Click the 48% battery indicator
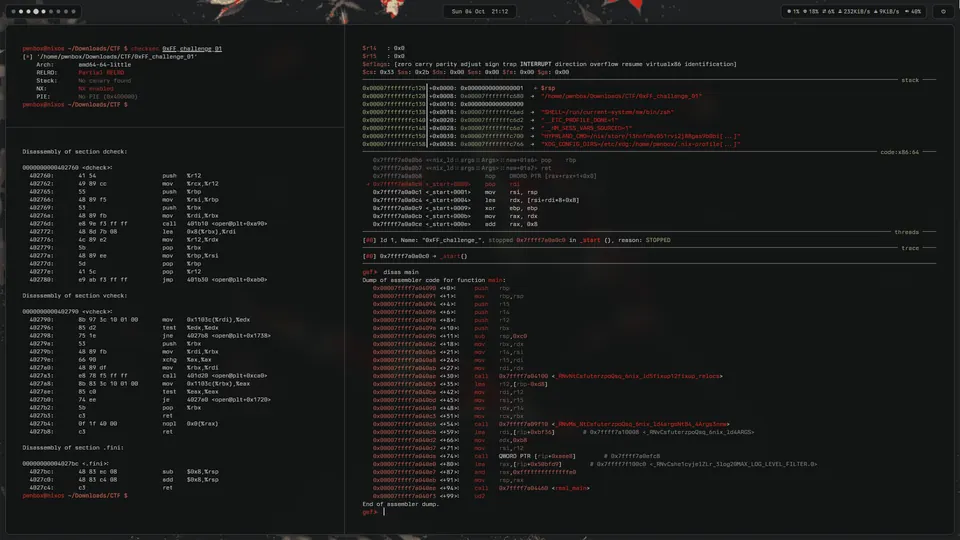The image size is (960, 540). point(913,11)
